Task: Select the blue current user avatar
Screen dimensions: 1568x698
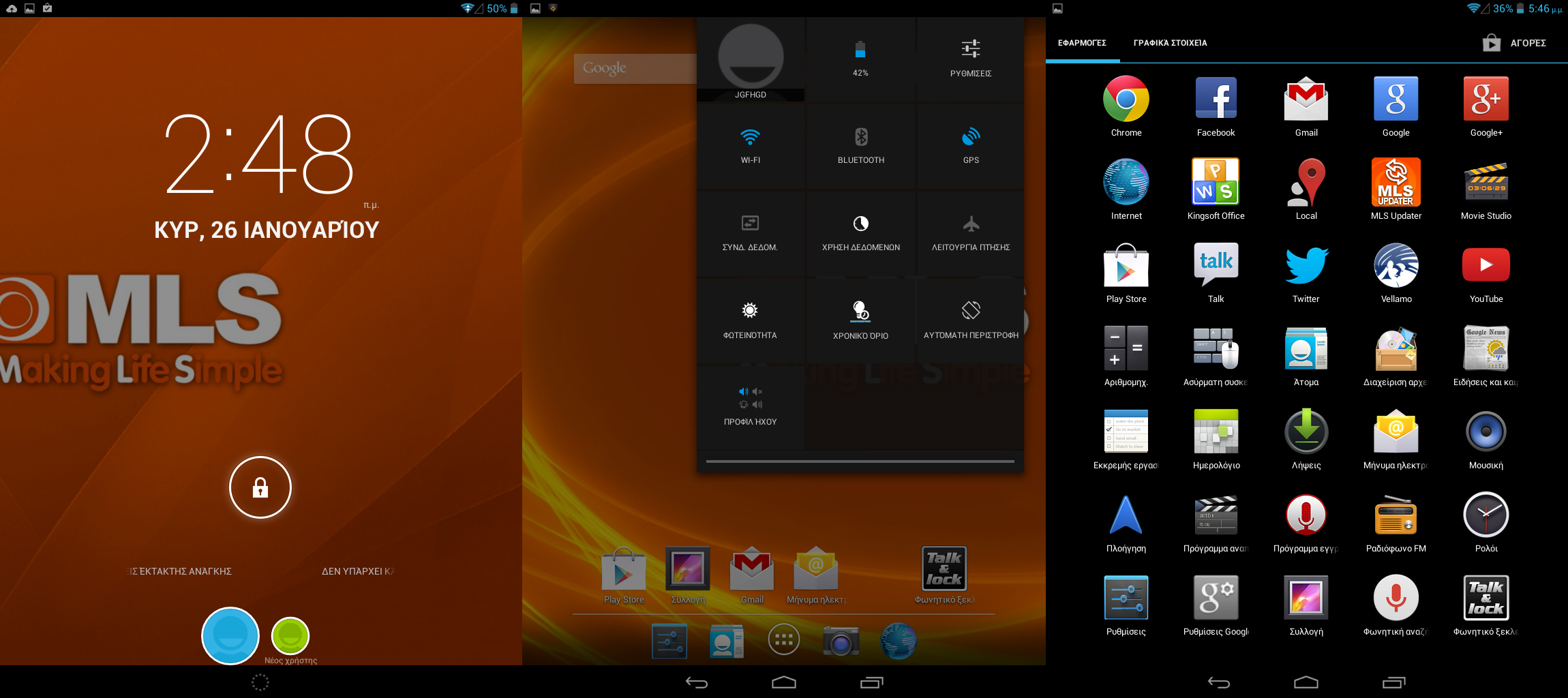Action: [x=230, y=635]
